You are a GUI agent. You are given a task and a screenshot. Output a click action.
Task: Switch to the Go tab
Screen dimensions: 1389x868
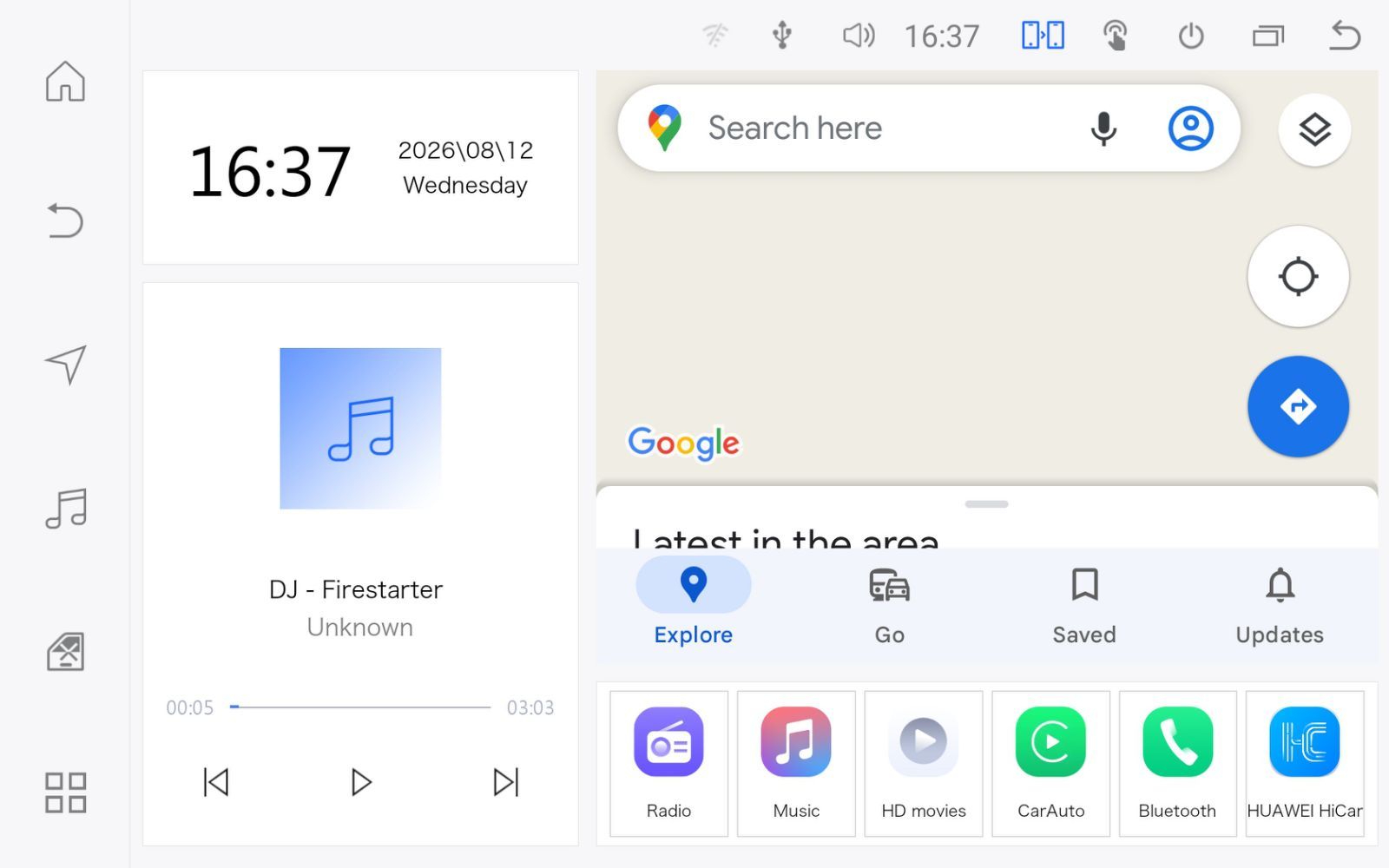click(889, 607)
